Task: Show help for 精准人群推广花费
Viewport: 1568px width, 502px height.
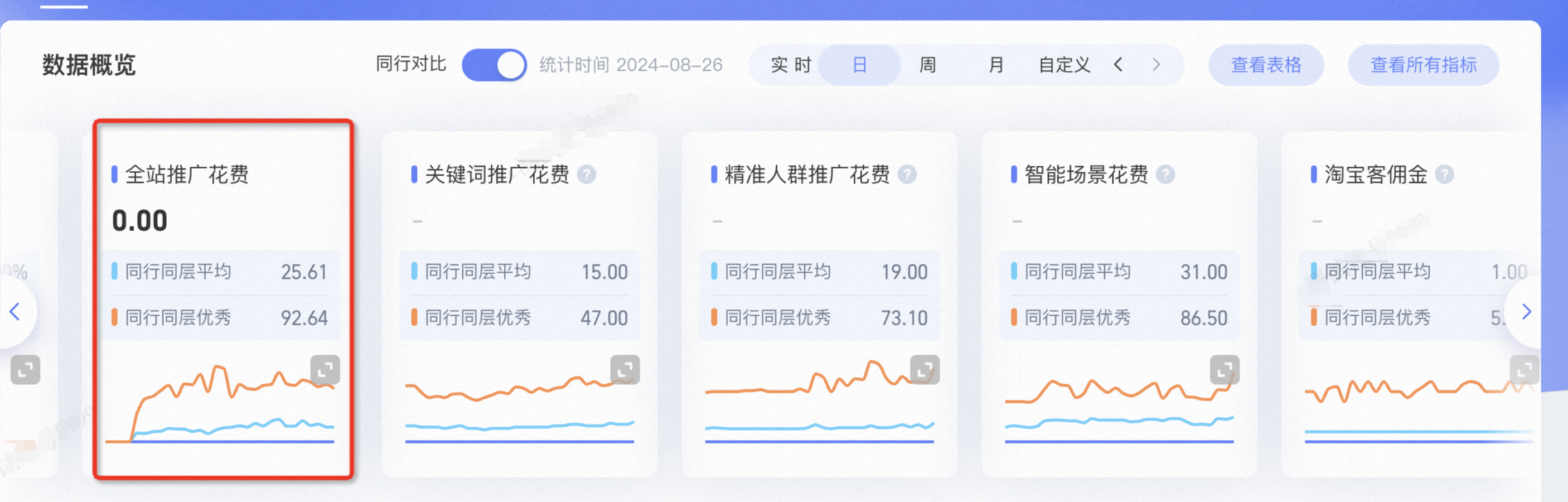Action: [x=907, y=175]
